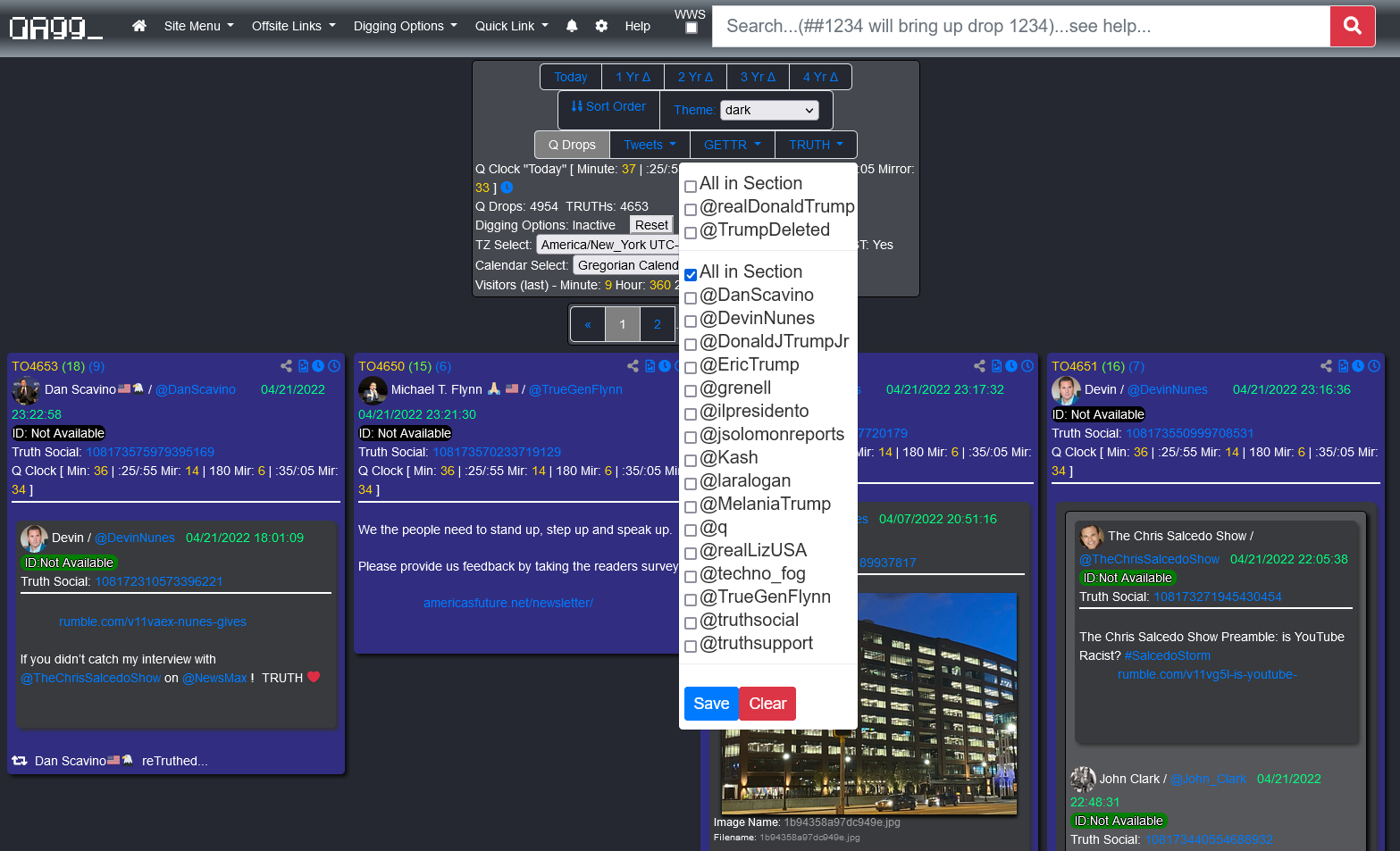
Task: Select 2 Yr Δ tab
Action: 695,77
